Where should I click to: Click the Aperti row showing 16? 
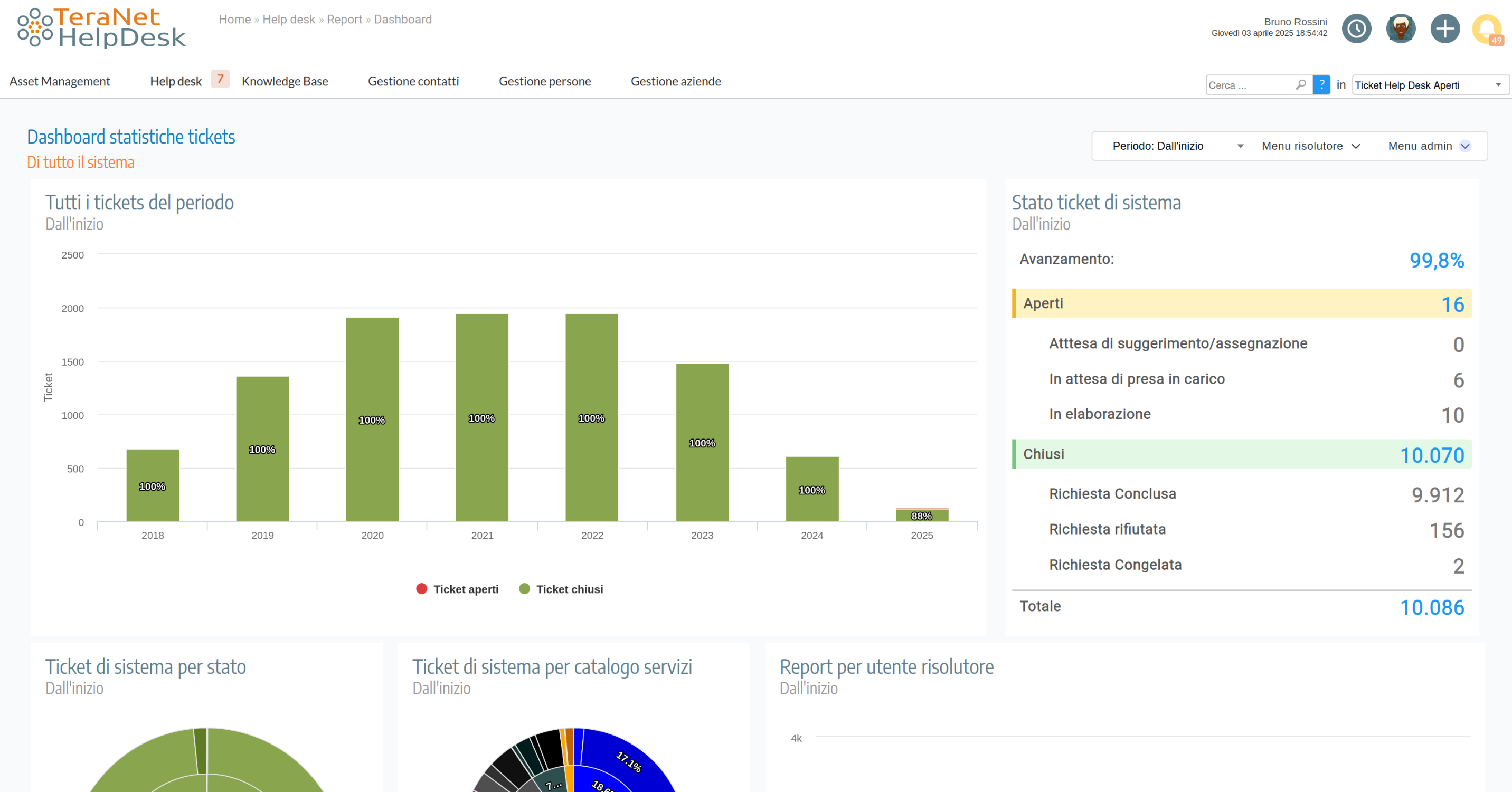pyautogui.click(x=1242, y=303)
